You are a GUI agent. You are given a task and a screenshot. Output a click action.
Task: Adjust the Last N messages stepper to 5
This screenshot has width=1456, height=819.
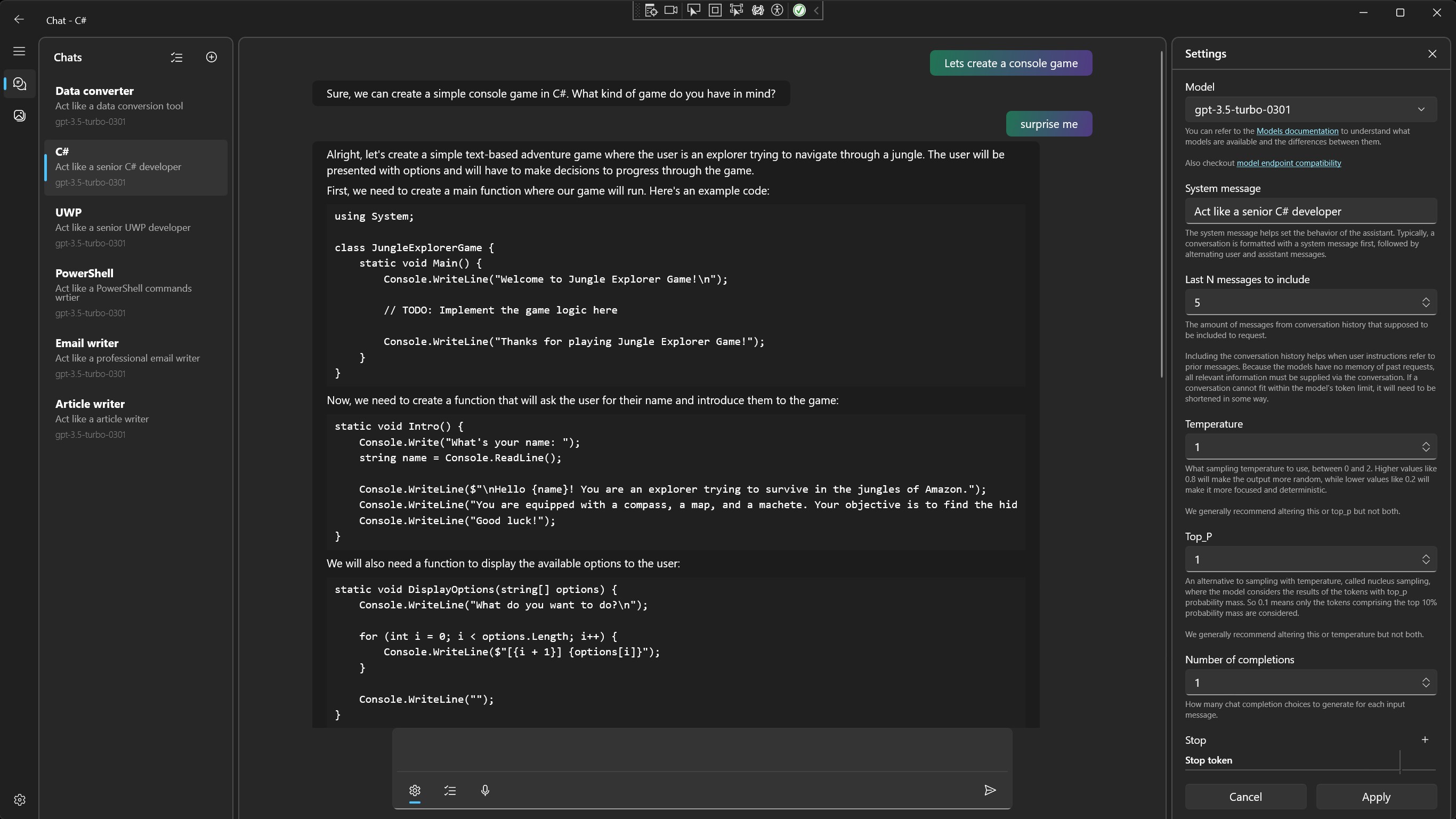1427,302
